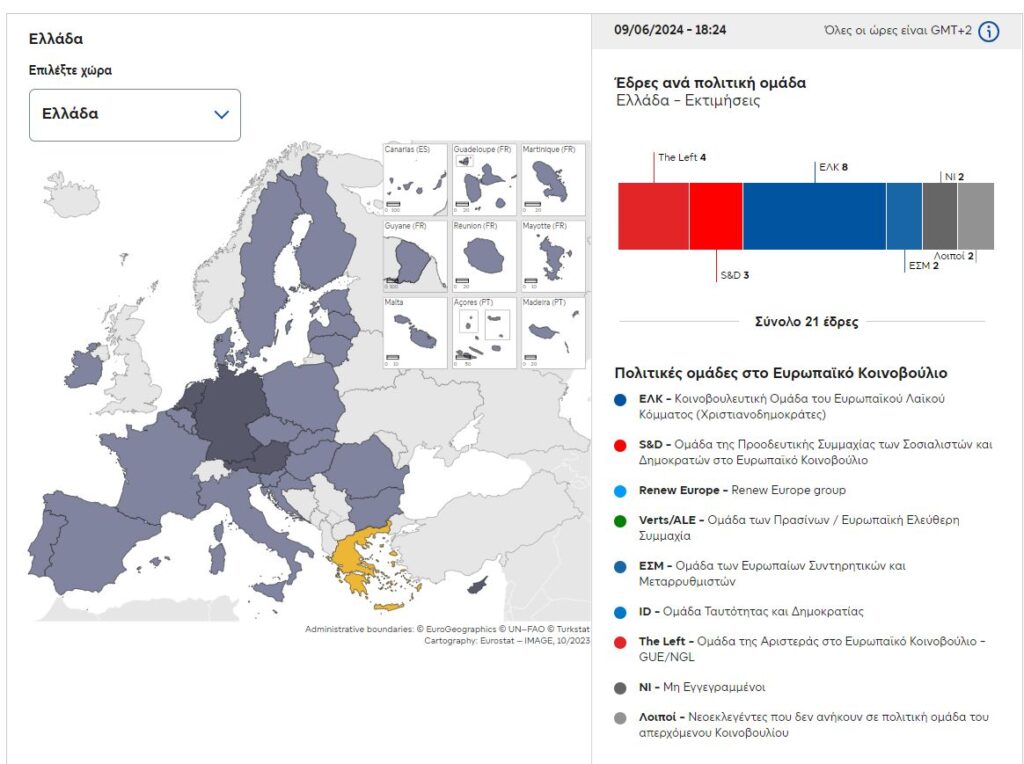
Task: Click the Verts/ALE green legend dot
Action: (x=621, y=521)
